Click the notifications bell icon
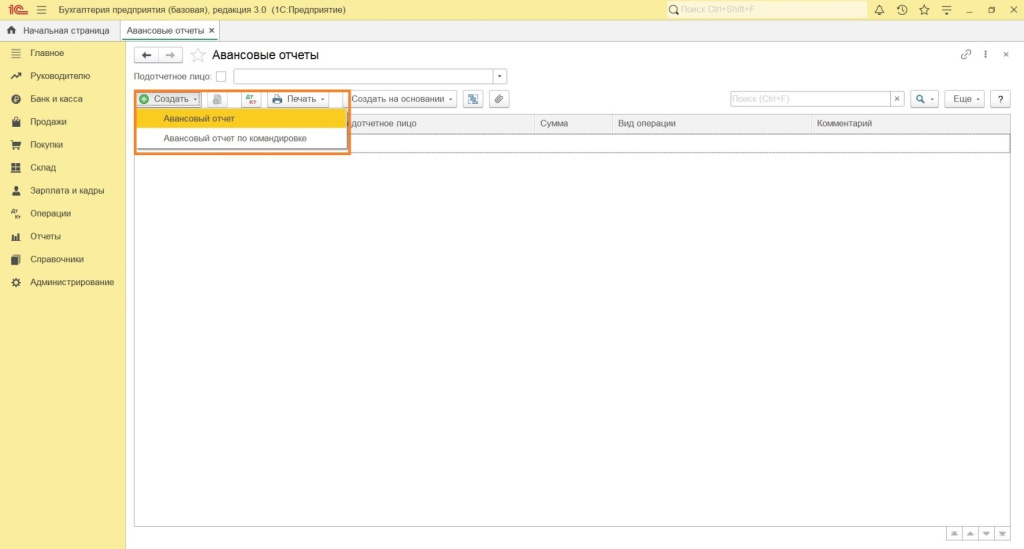1024x549 pixels. (x=879, y=10)
